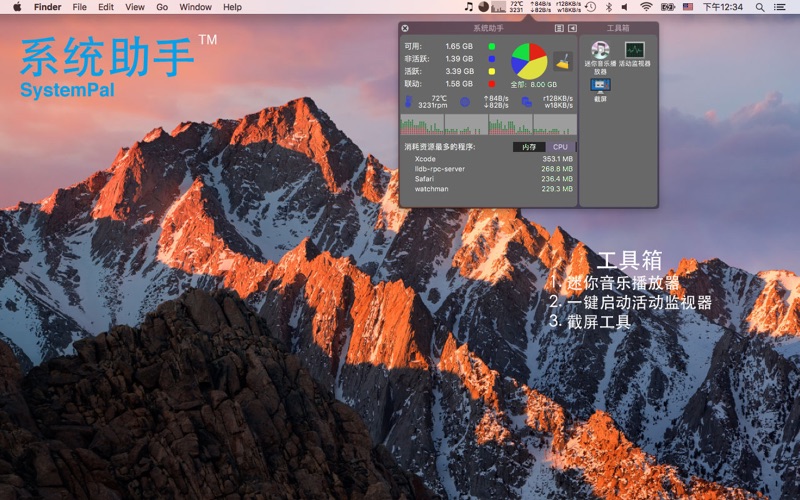Screen dimensions: 800x500
Task: Click the thermometer temperature icon
Action: tap(406, 102)
